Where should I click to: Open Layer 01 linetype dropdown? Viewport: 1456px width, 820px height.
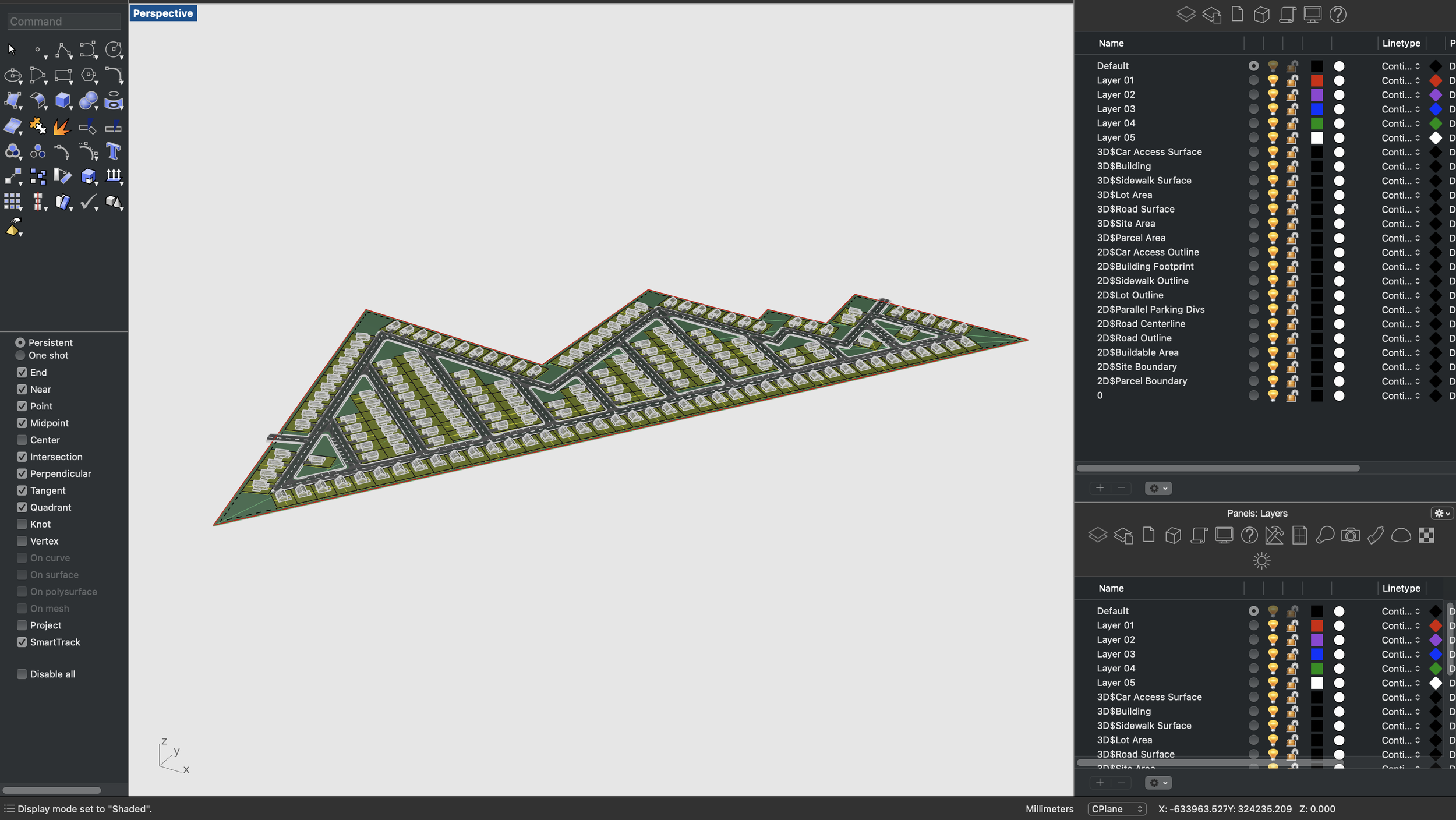point(1400,80)
